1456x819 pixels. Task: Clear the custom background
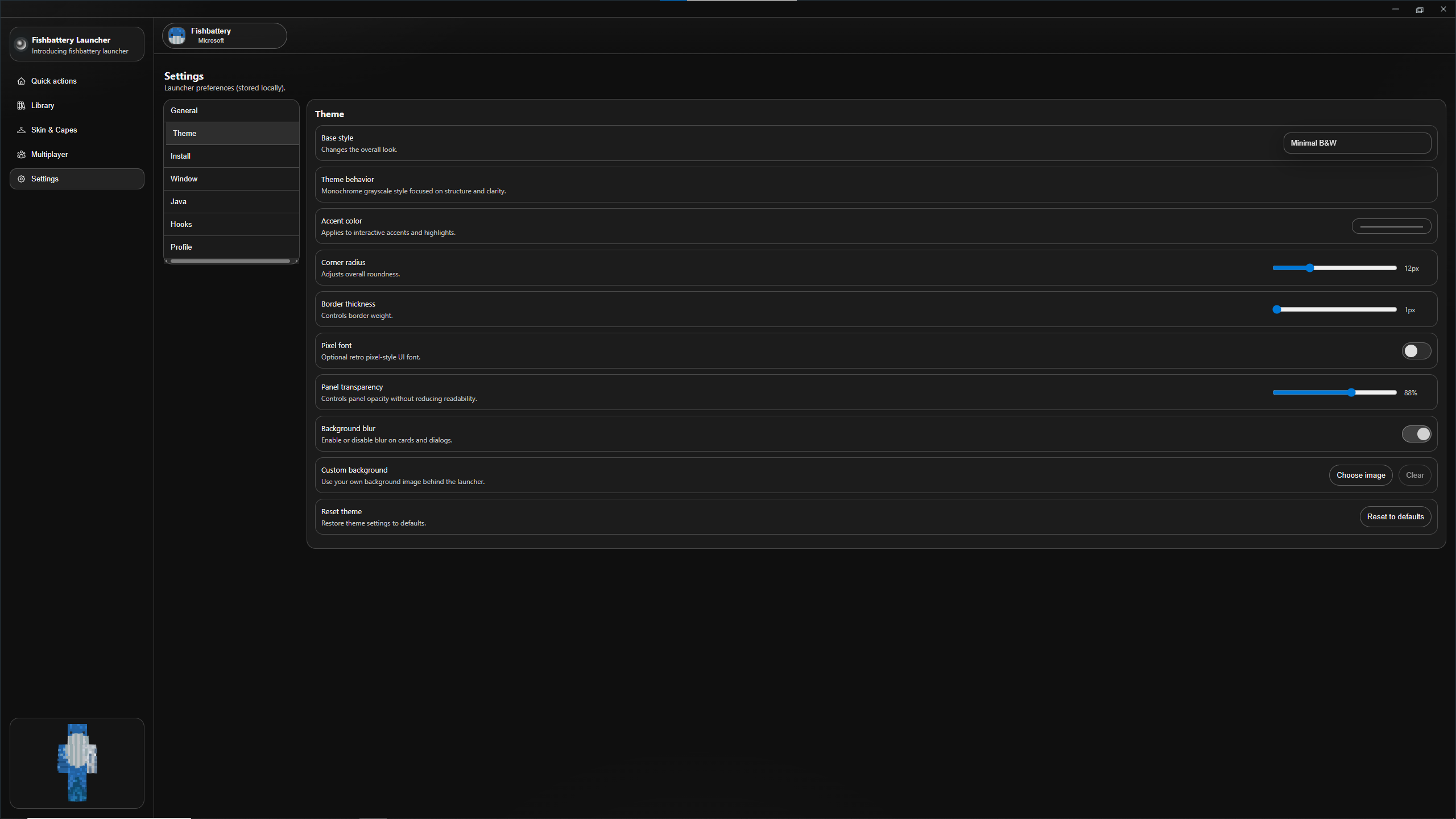click(1415, 475)
